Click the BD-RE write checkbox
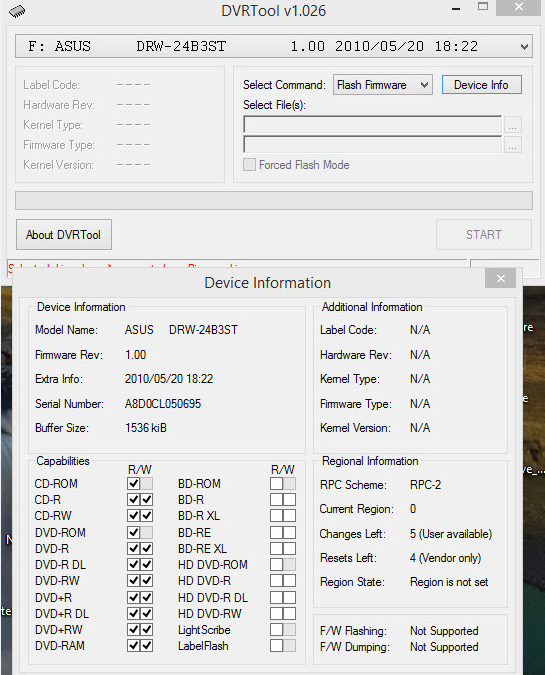 tap(290, 533)
